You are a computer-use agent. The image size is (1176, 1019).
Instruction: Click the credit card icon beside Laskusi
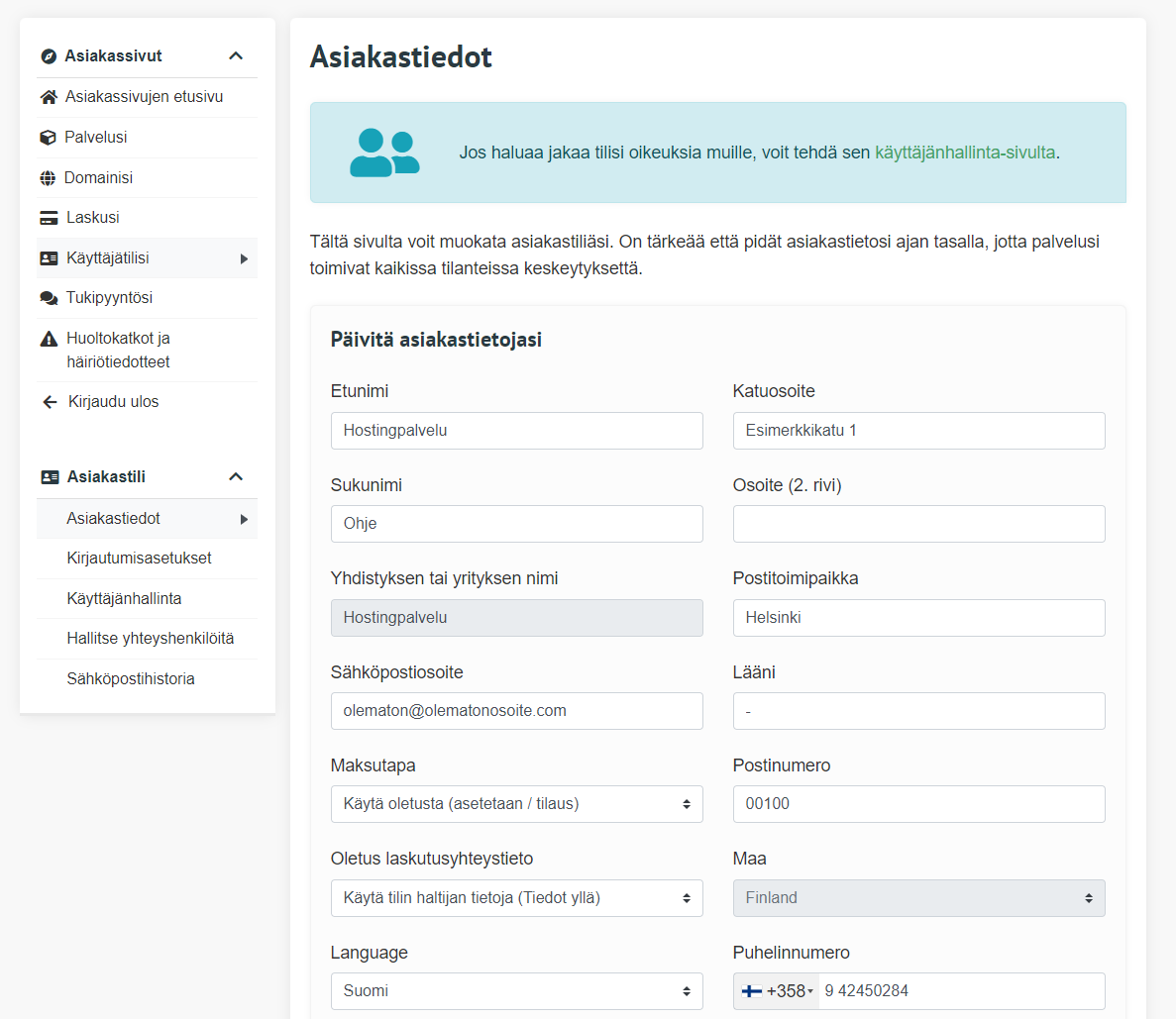[49, 218]
